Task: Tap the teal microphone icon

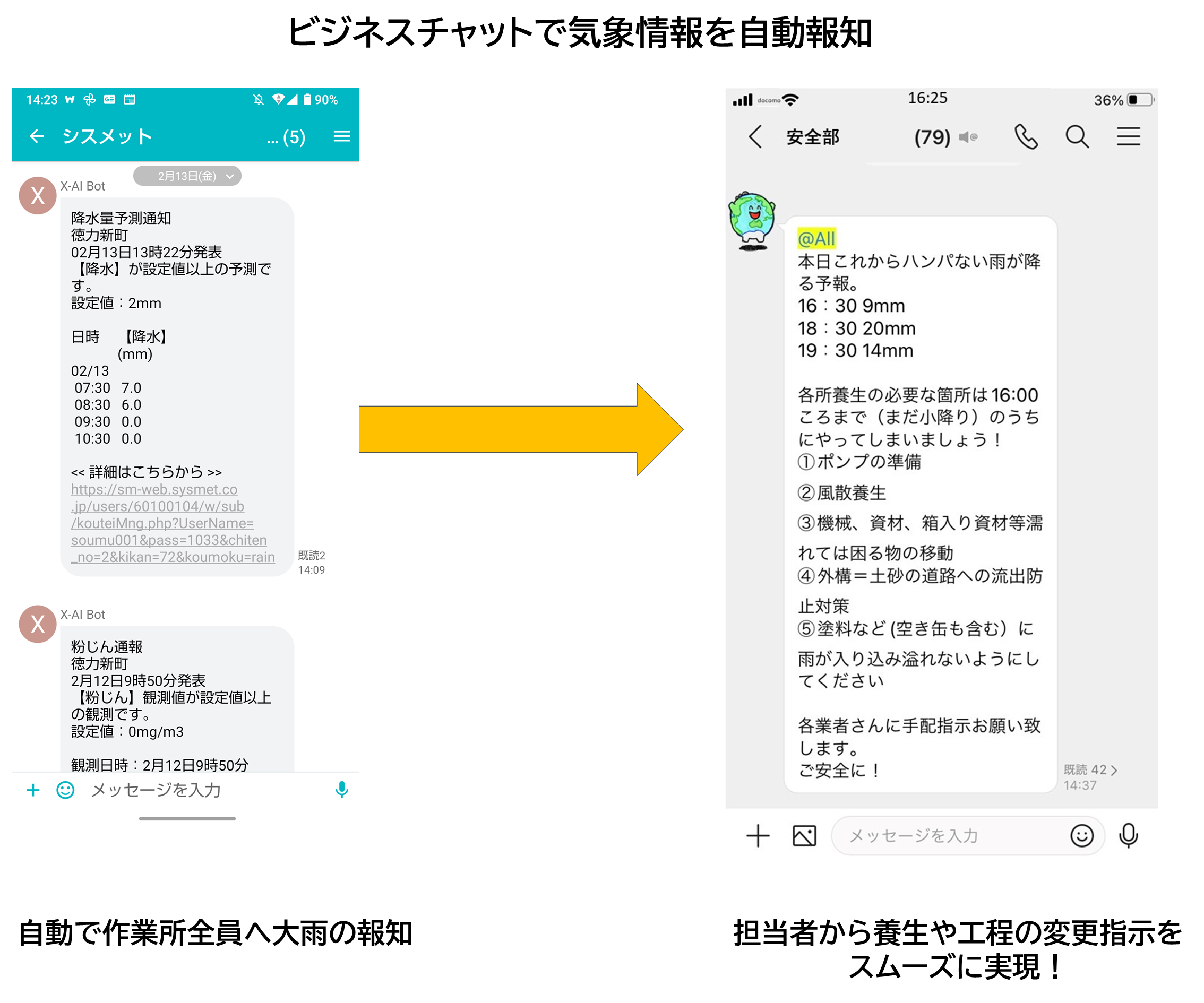Action: click(342, 790)
